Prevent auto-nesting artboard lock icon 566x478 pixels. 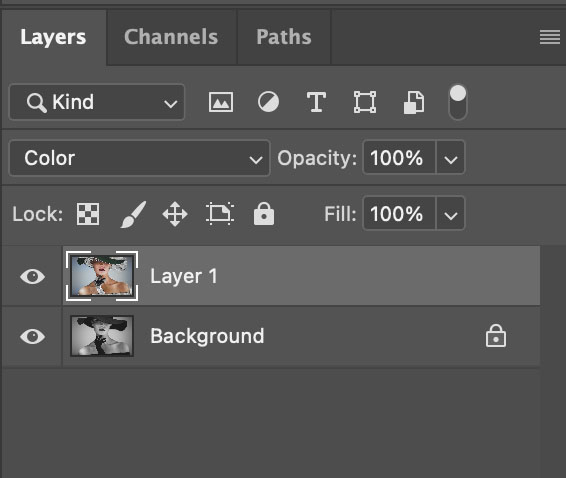pos(220,214)
